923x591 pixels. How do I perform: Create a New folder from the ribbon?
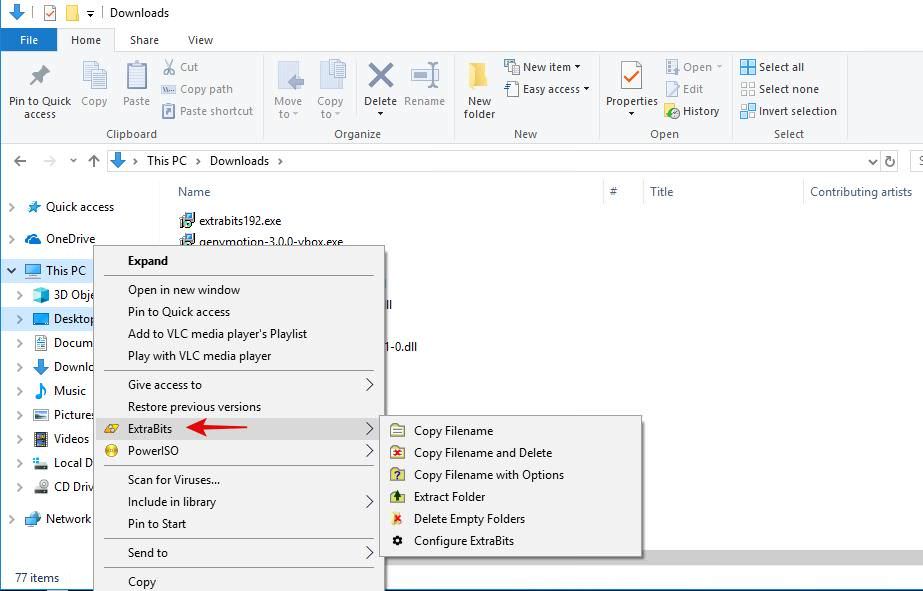[479, 91]
